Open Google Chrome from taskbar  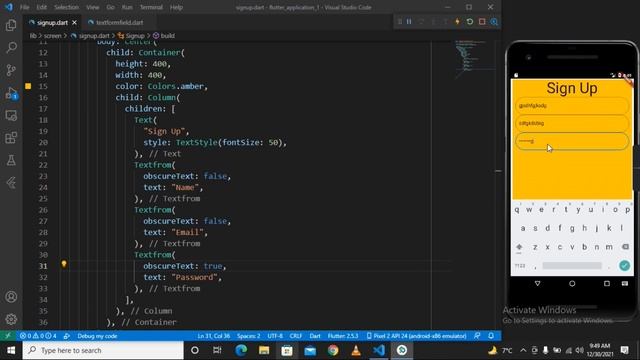point(333,350)
